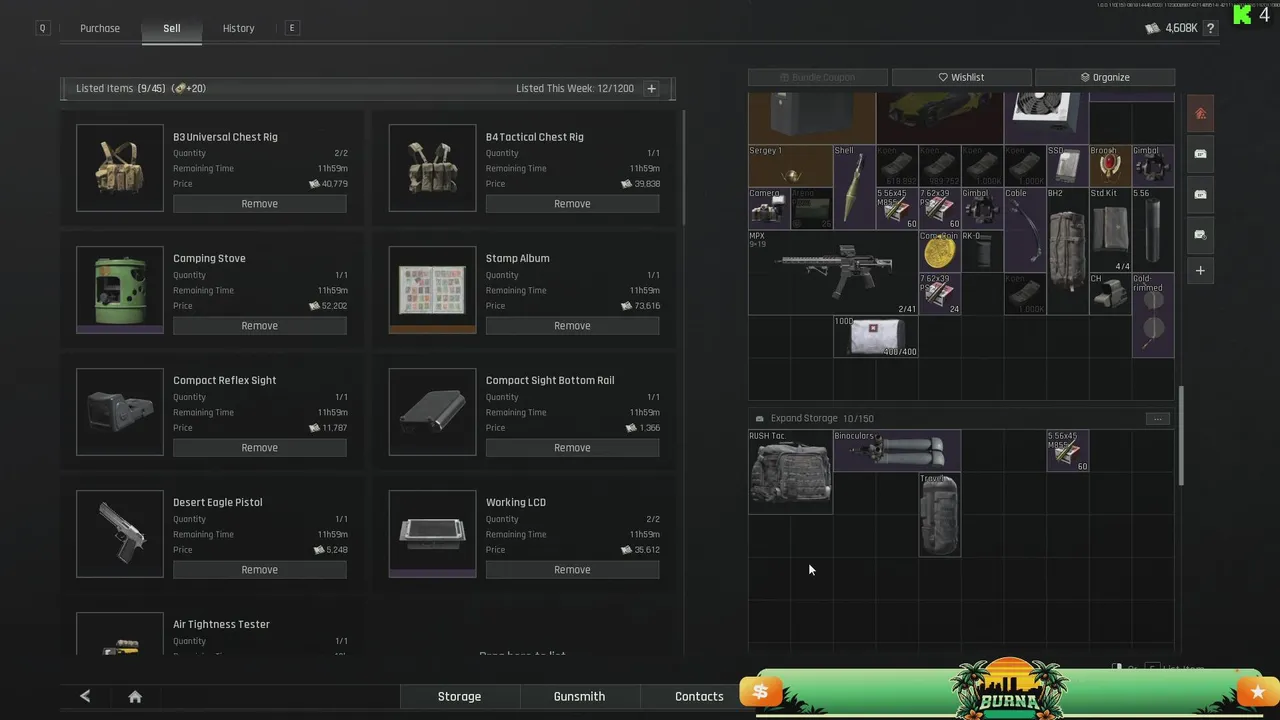Open the Expand Storage three-dot menu
1280x720 pixels.
(1157, 418)
